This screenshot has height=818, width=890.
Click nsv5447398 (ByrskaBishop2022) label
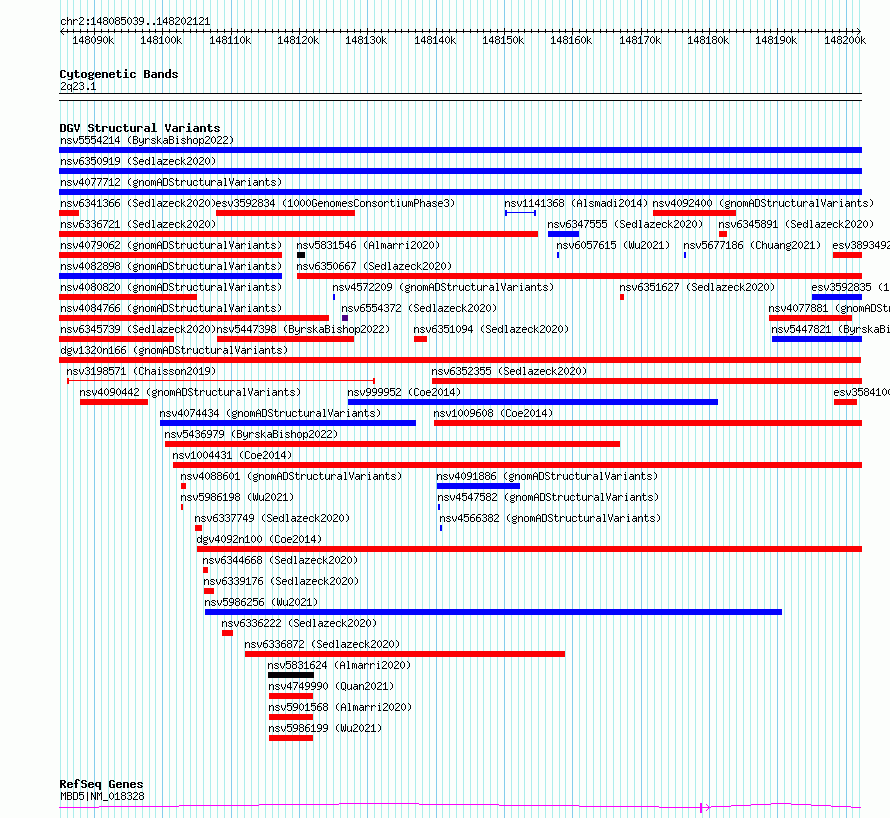pyautogui.click(x=303, y=329)
